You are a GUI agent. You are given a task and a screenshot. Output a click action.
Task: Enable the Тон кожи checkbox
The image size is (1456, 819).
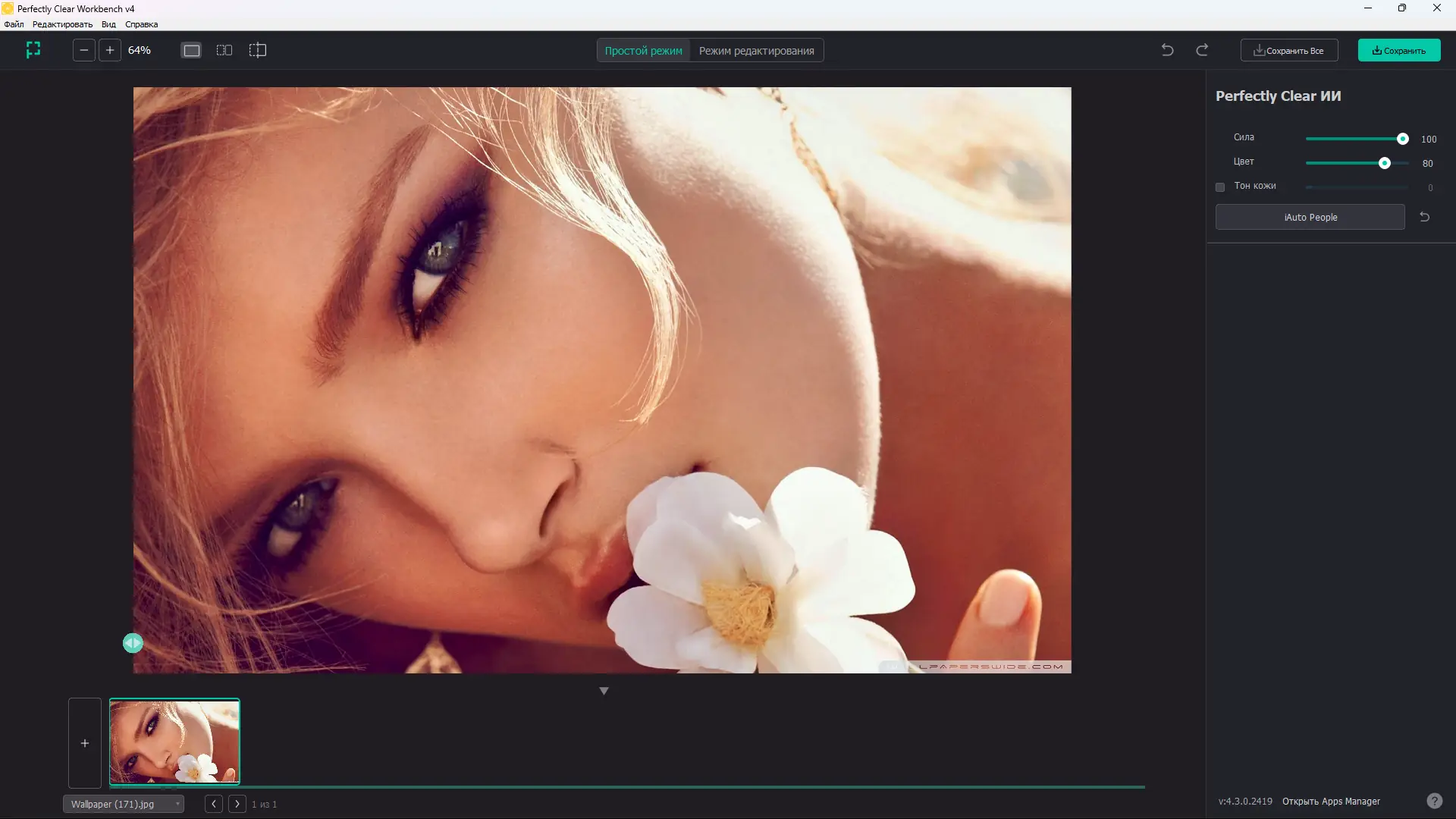click(x=1220, y=187)
